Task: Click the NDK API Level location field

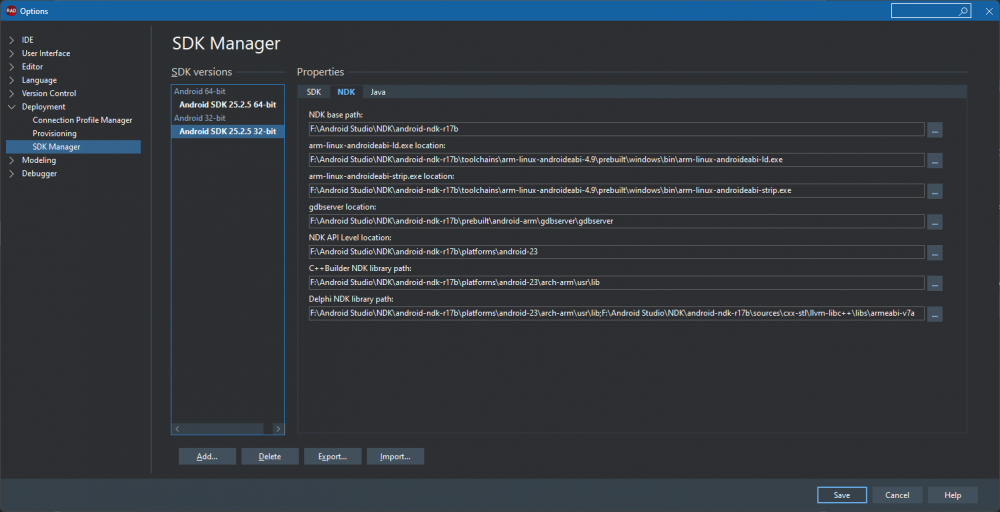Action: pyautogui.click(x=617, y=252)
